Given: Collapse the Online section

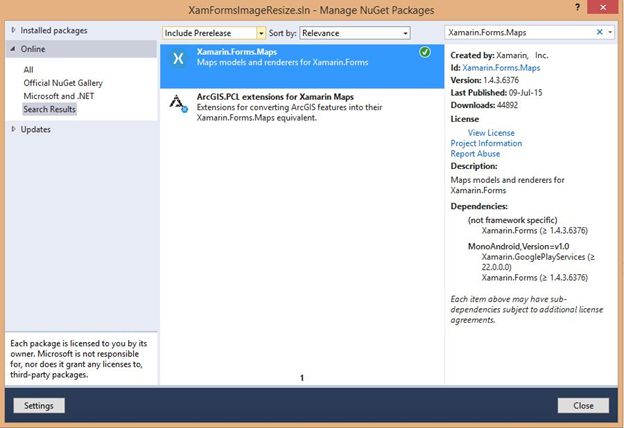Looking at the screenshot, I should pos(13,49).
